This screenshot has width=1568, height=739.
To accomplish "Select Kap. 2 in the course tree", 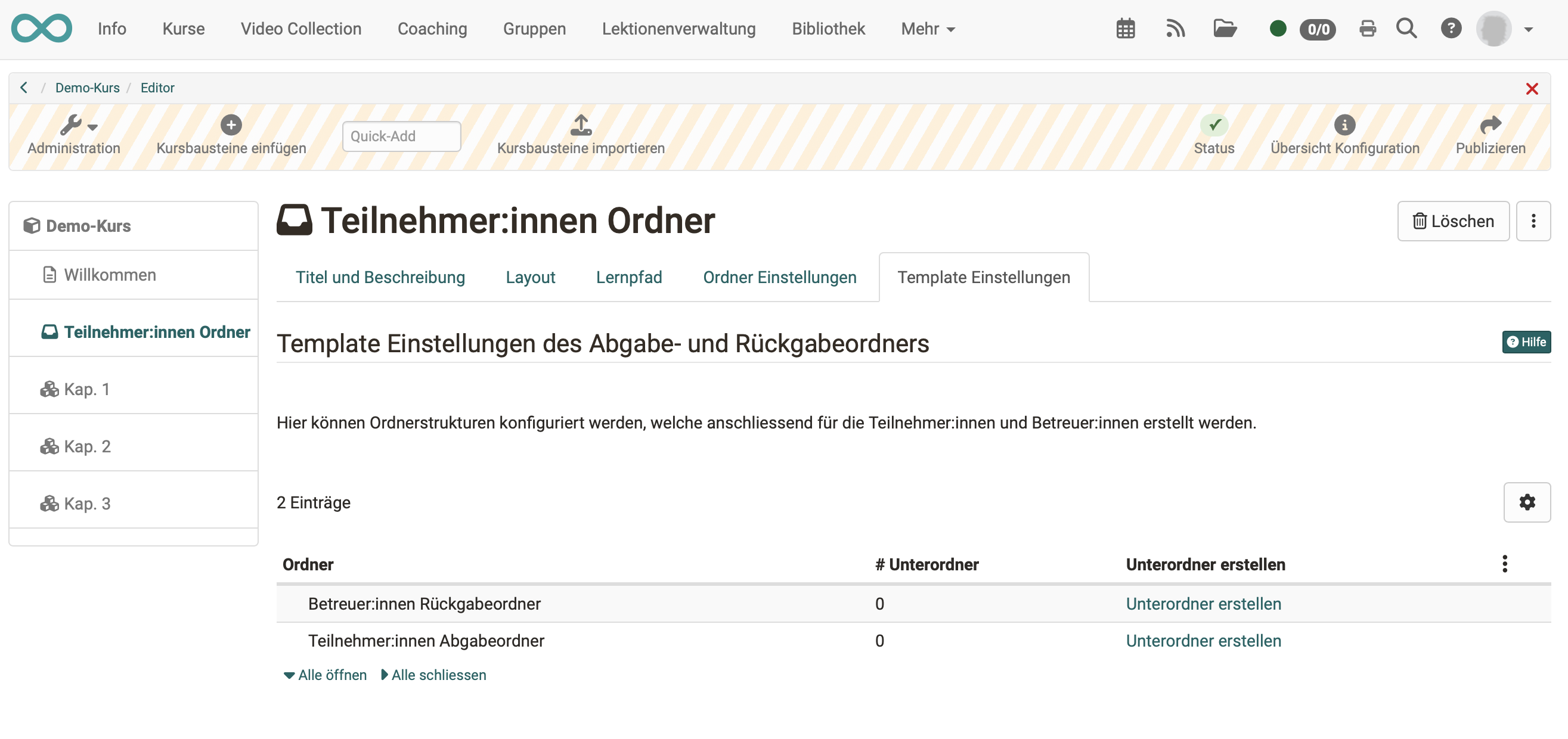I will pyautogui.click(x=88, y=446).
